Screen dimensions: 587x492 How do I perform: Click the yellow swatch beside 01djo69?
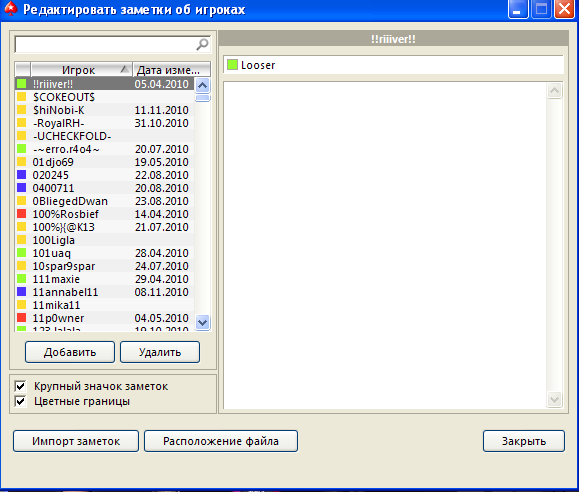pyautogui.click(x=22, y=162)
